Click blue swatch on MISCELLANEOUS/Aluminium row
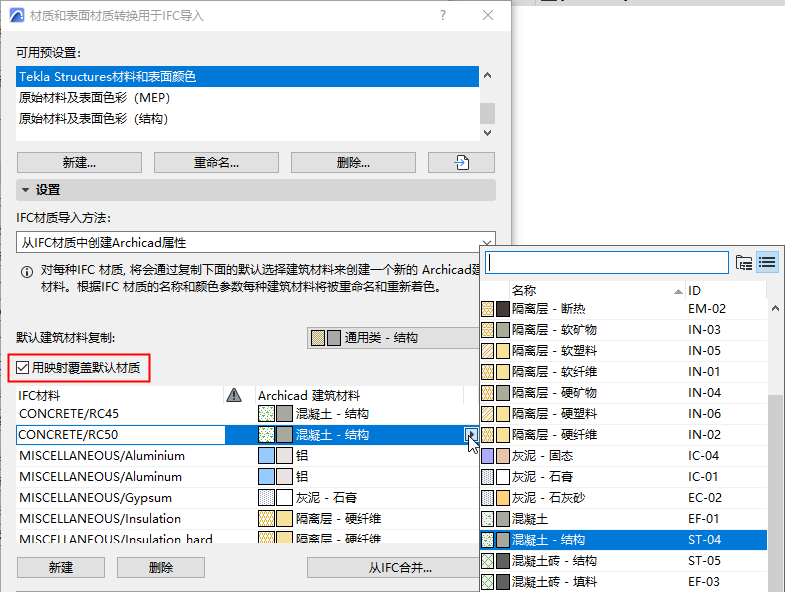The height and width of the screenshot is (592, 785). [x=266, y=456]
